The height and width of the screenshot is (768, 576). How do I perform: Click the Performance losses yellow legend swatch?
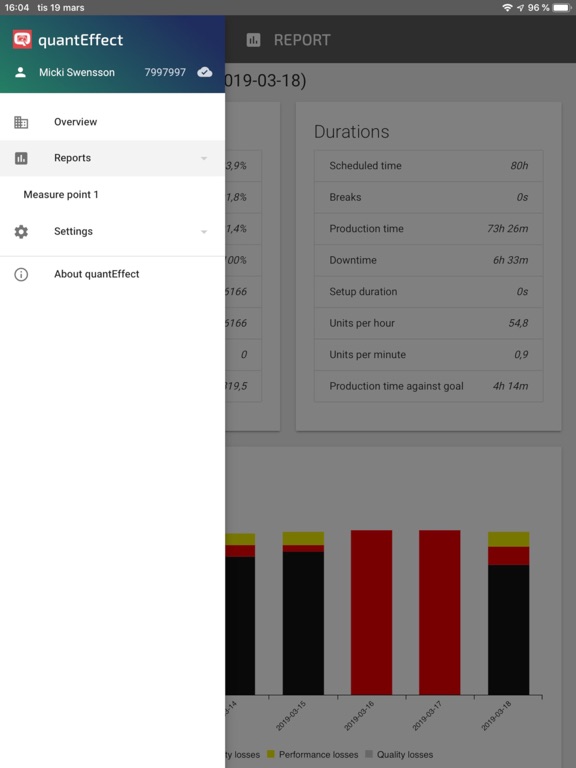(270, 754)
